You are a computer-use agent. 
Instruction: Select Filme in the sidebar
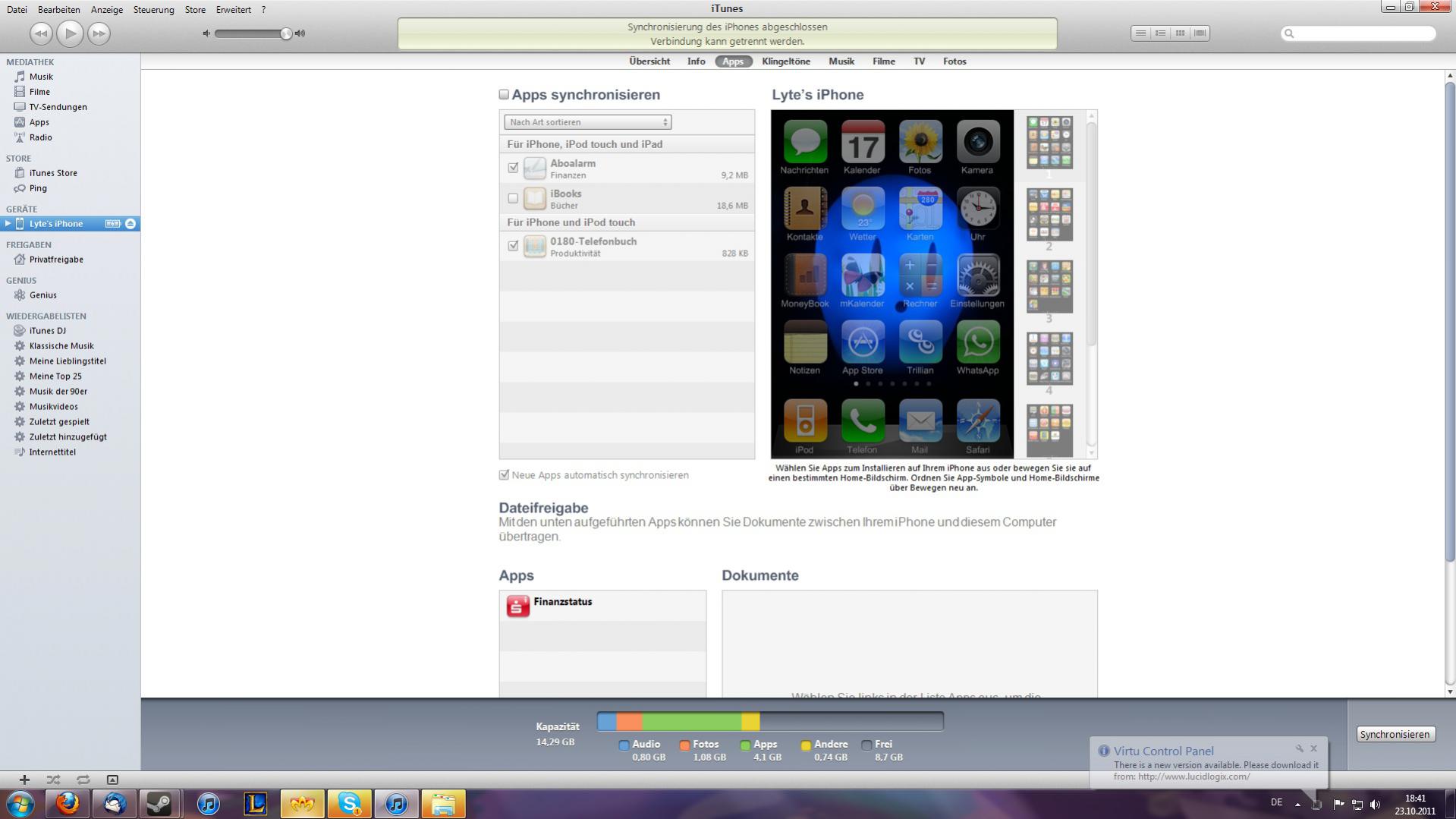tap(39, 92)
